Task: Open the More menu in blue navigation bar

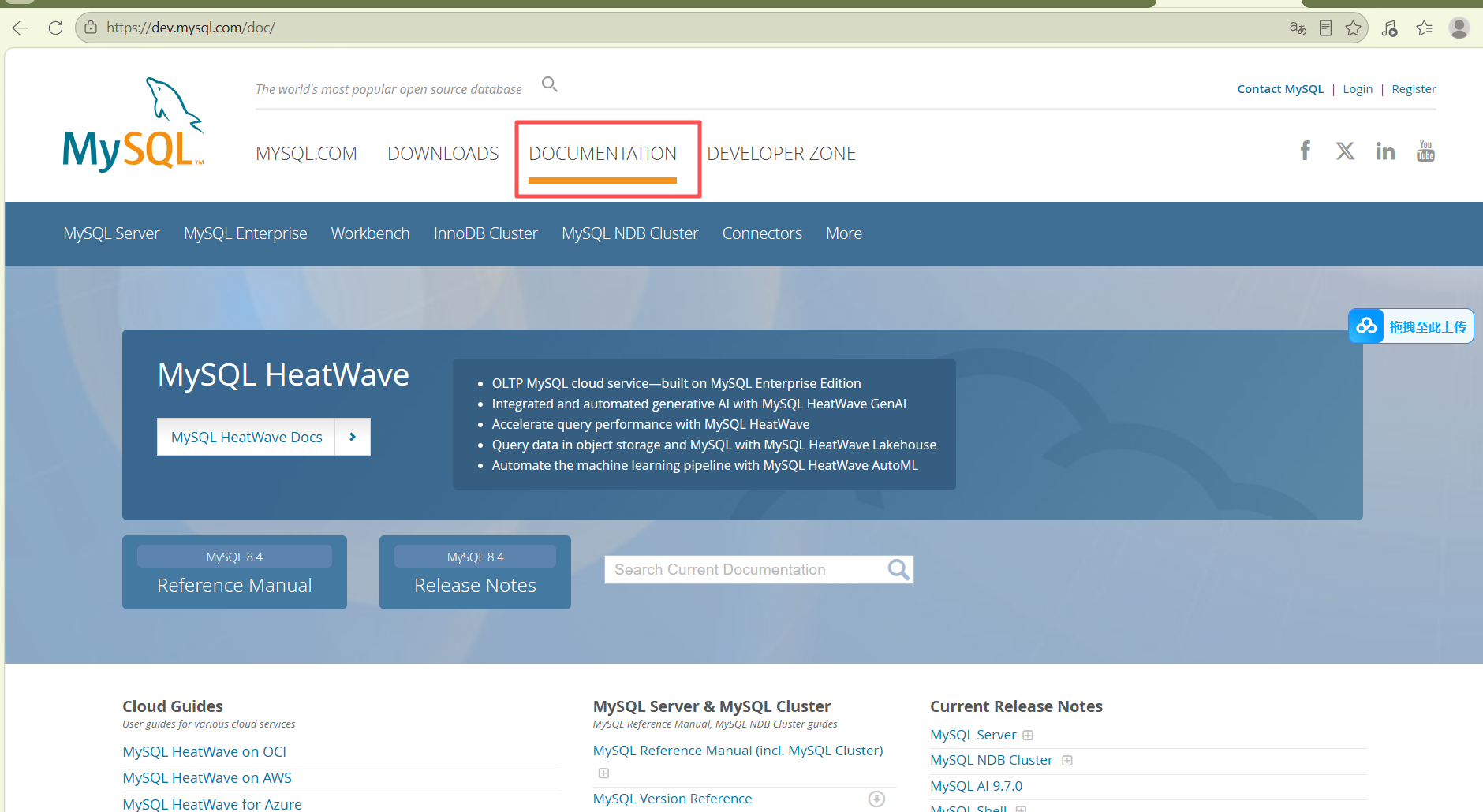Action: pos(844,233)
